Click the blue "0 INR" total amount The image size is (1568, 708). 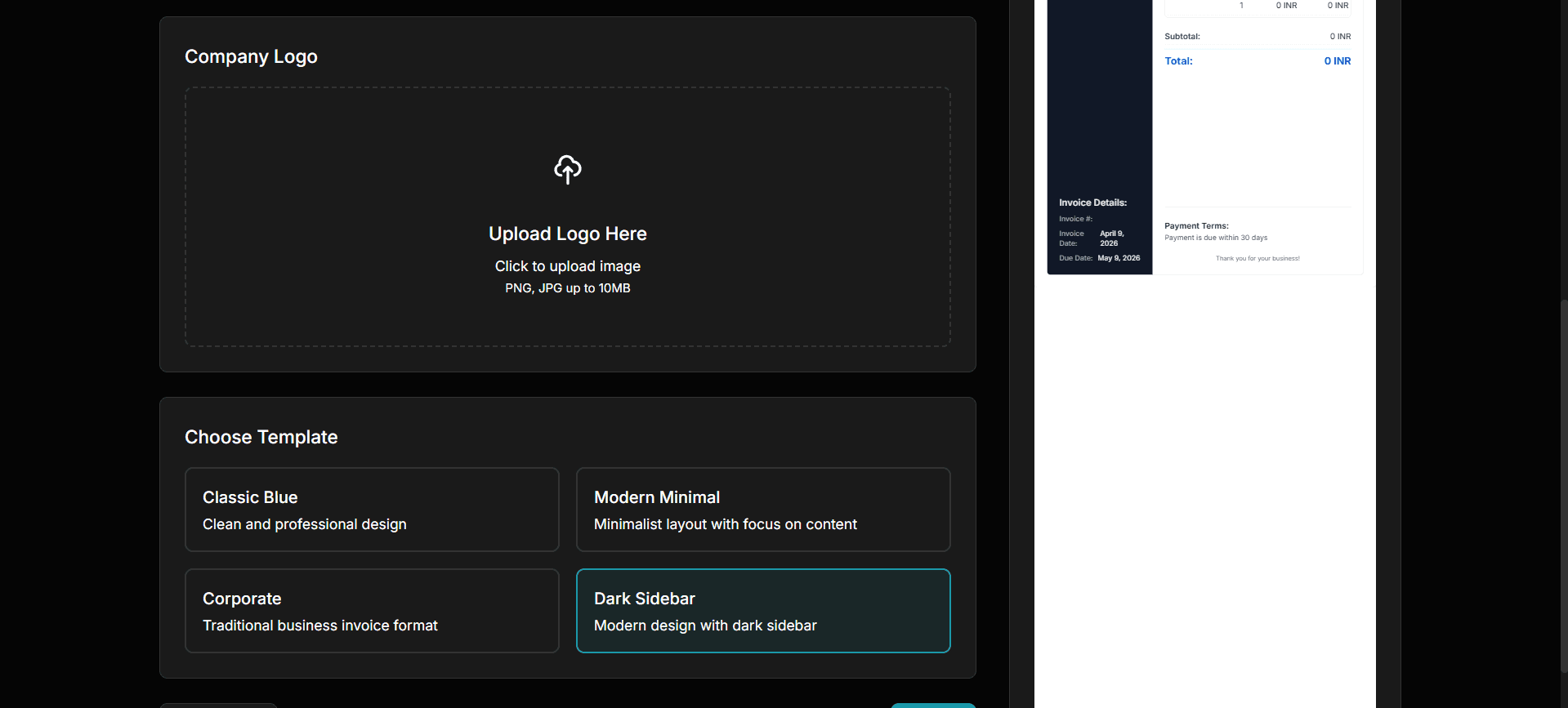pyautogui.click(x=1337, y=61)
